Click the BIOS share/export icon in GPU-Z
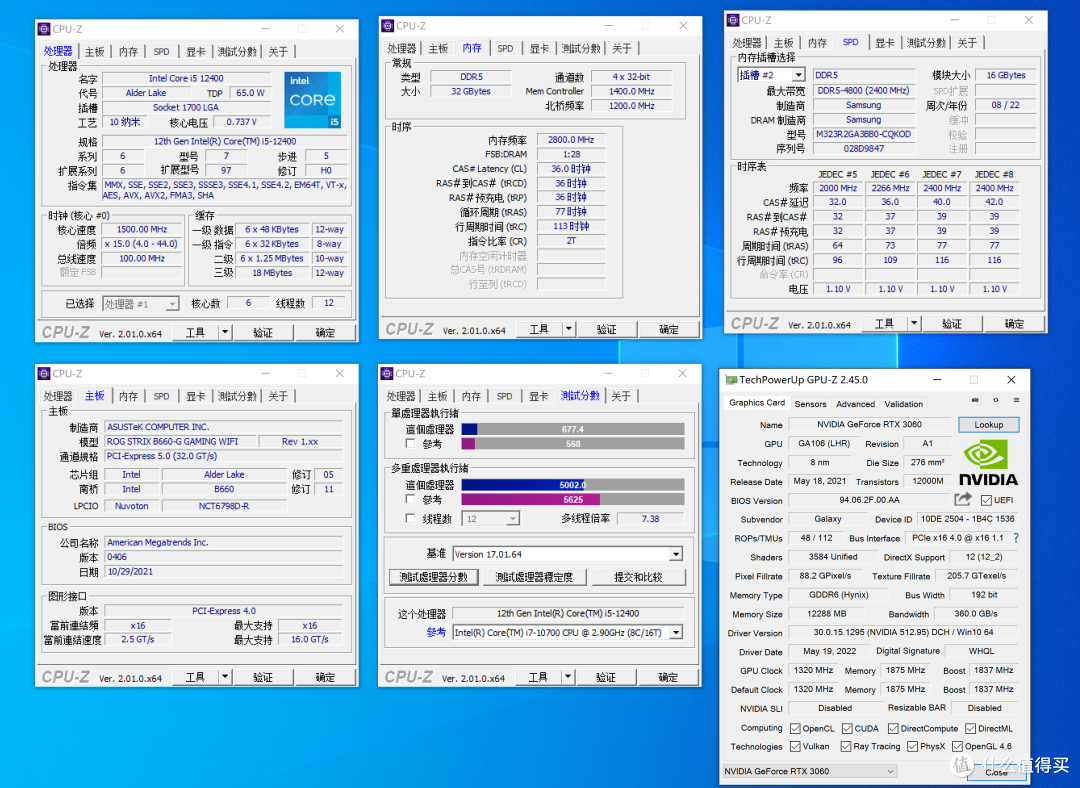The image size is (1080, 788). (963, 499)
